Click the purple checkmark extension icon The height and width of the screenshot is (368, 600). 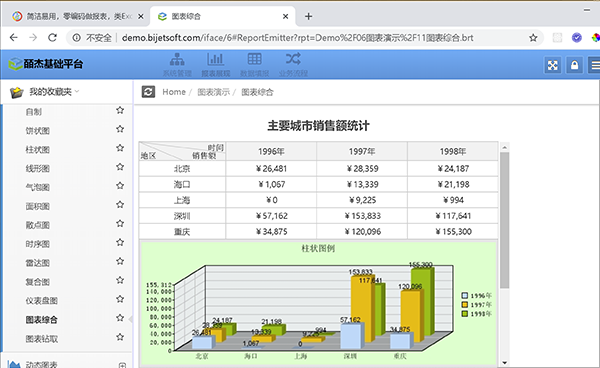(x=577, y=37)
